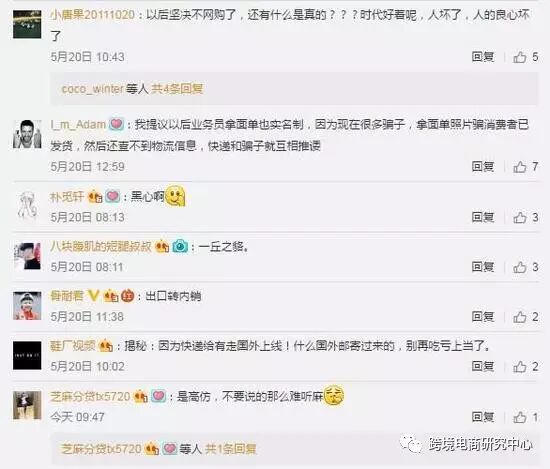Click the pink heart badge next to L_m_Adam
550x469 pixels.
116,125
